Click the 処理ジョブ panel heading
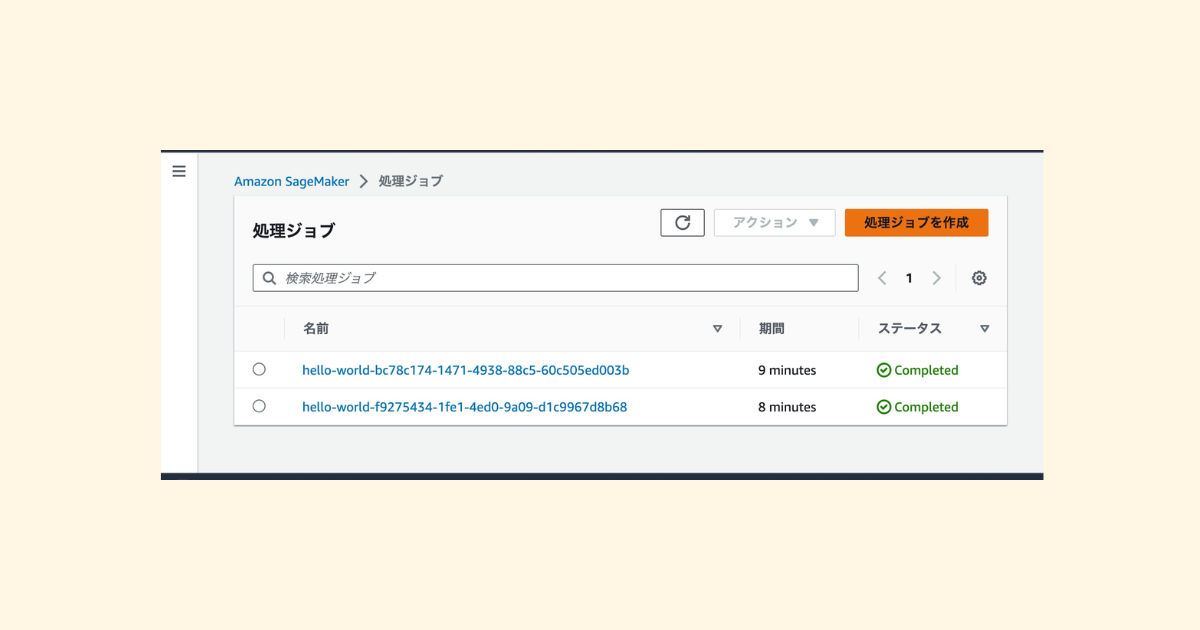Image resolution: width=1200 pixels, height=630 pixels. [294, 231]
